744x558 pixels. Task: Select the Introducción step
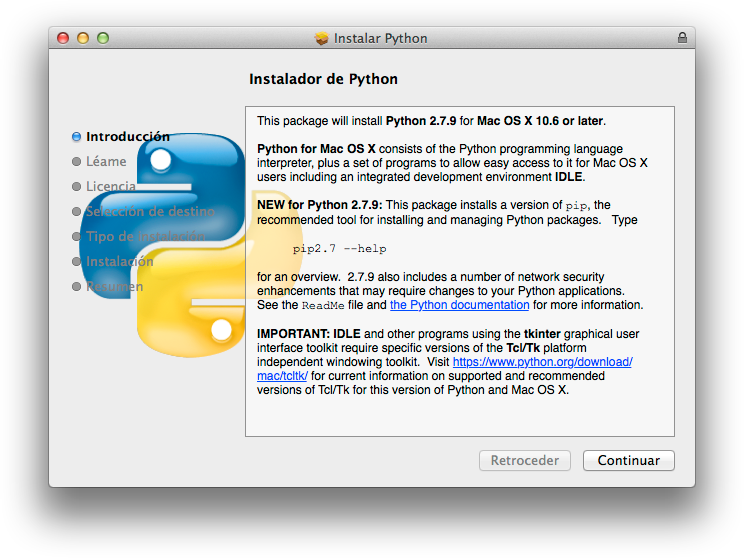point(128,137)
